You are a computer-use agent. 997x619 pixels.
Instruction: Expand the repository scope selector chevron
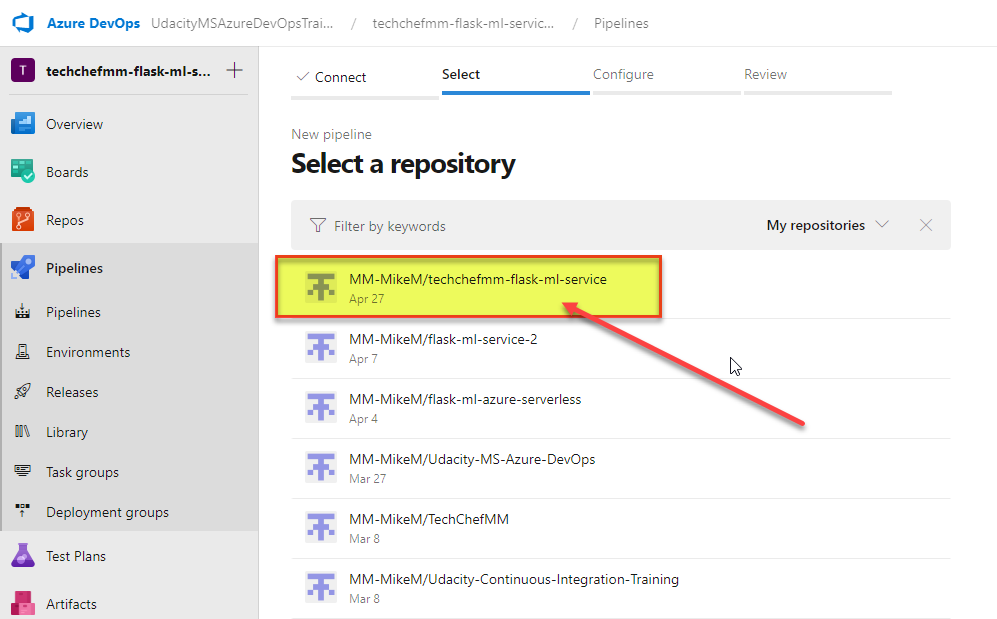882,225
